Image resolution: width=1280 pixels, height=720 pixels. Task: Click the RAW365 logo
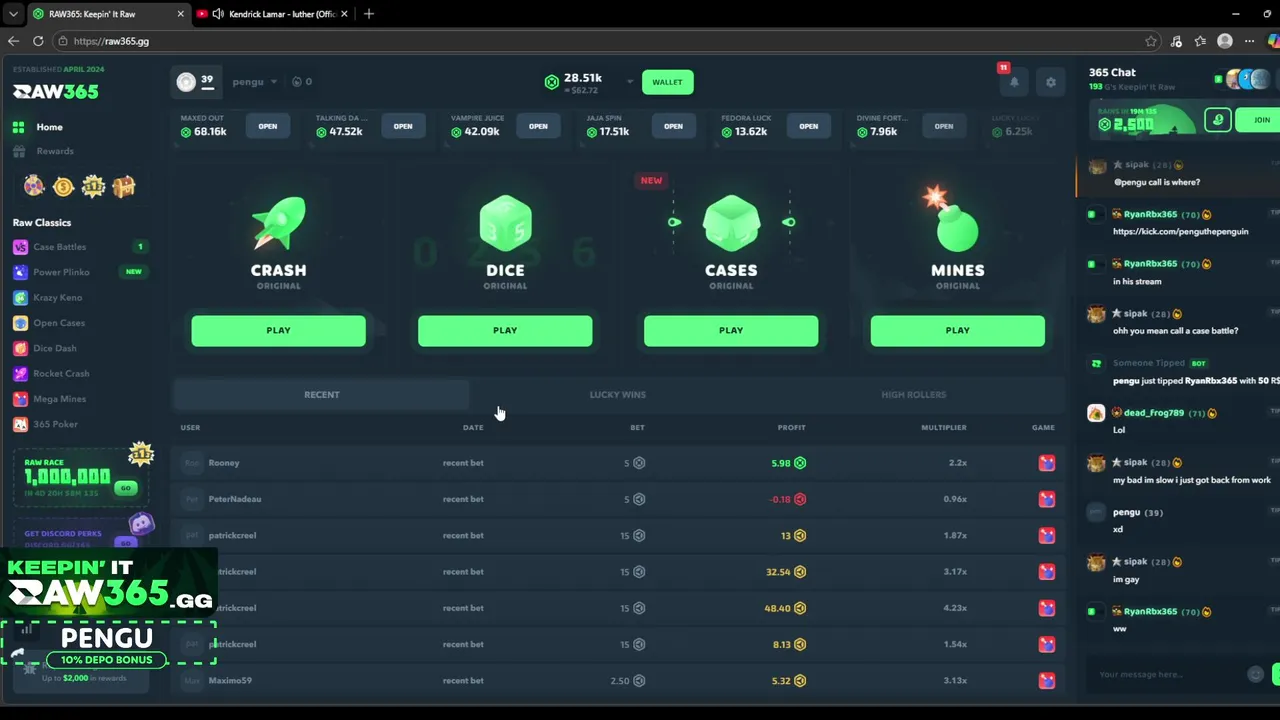click(x=56, y=91)
